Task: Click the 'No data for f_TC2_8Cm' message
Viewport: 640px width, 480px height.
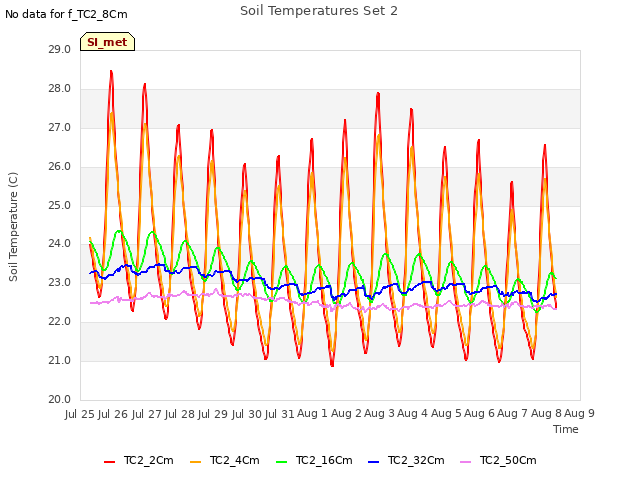Action: (x=66, y=14)
